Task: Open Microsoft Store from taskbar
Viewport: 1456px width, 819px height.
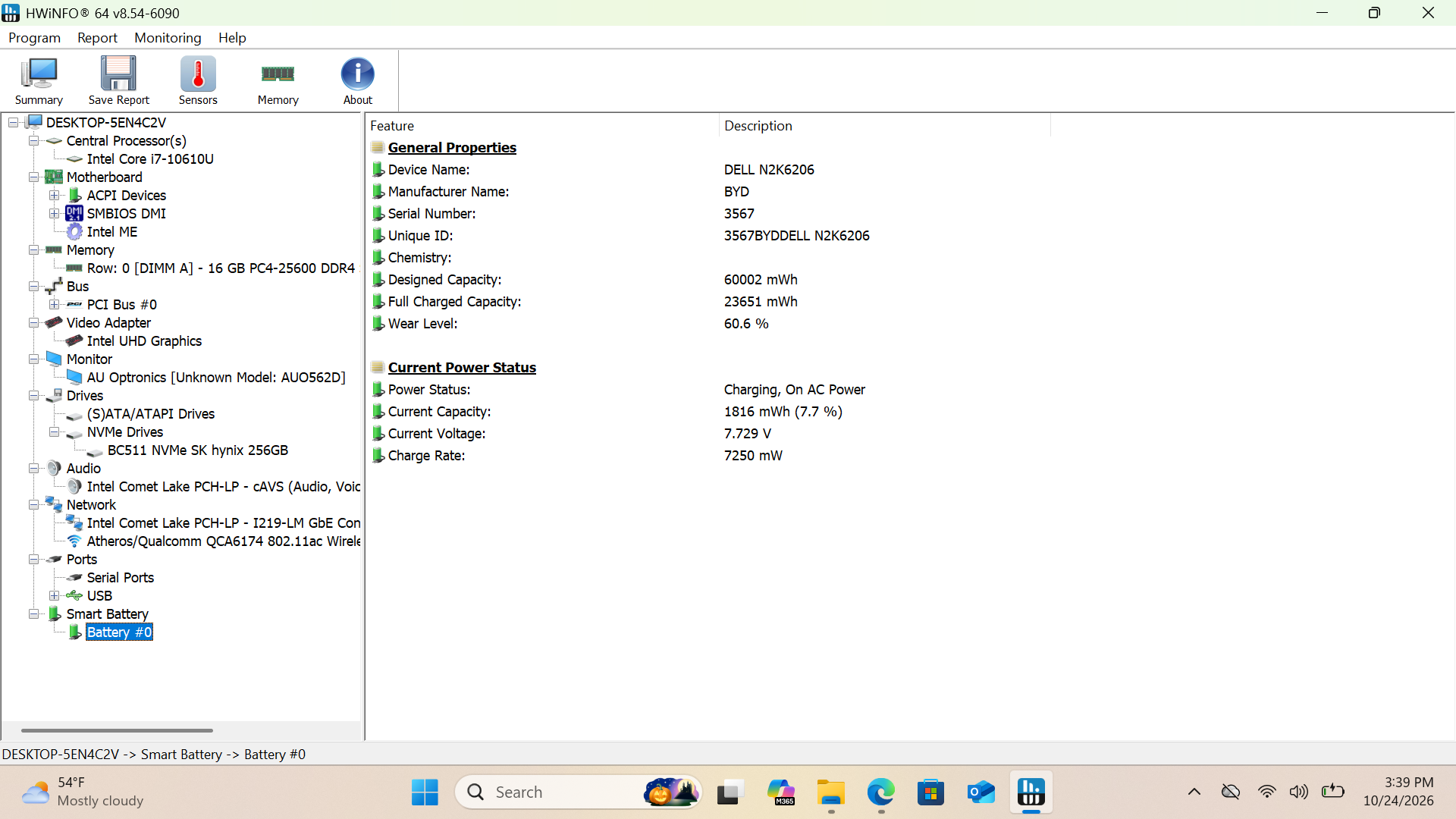Action: 930,792
